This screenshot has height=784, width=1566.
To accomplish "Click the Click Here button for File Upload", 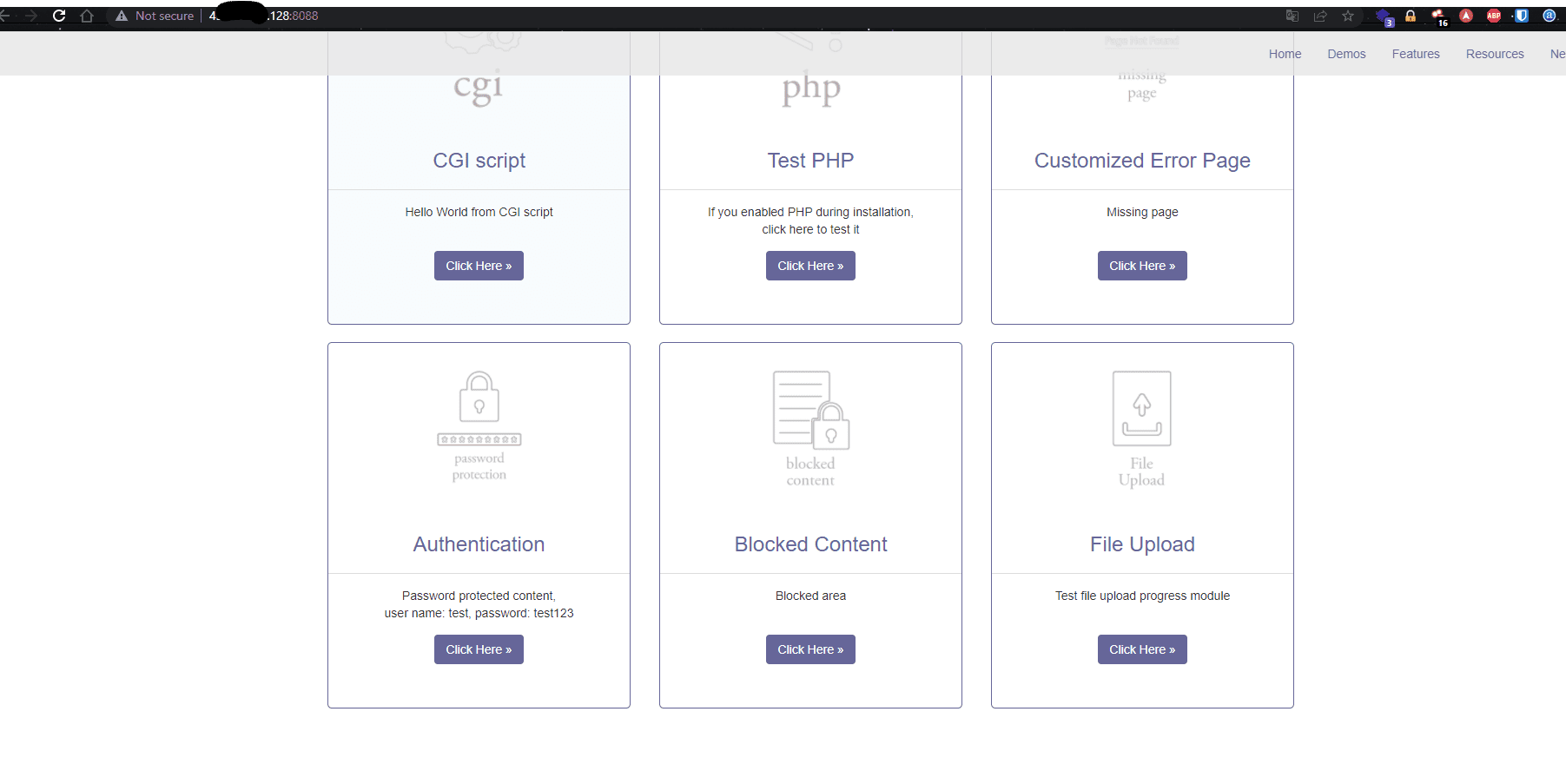I will coord(1141,649).
